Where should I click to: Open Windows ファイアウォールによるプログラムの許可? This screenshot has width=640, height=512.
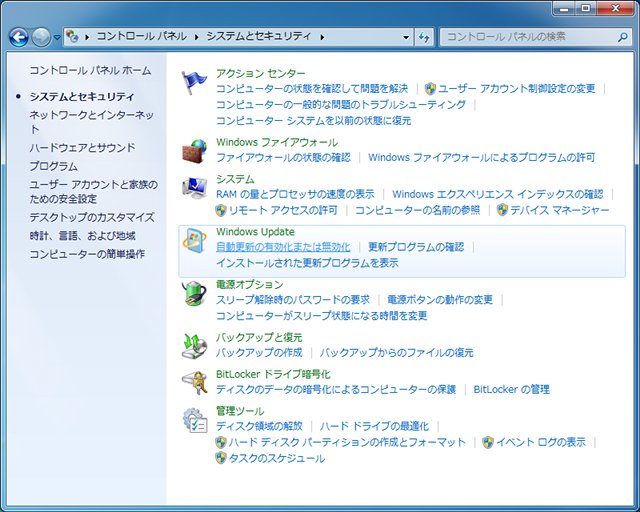pyautogui.click(x=481, y=158)
